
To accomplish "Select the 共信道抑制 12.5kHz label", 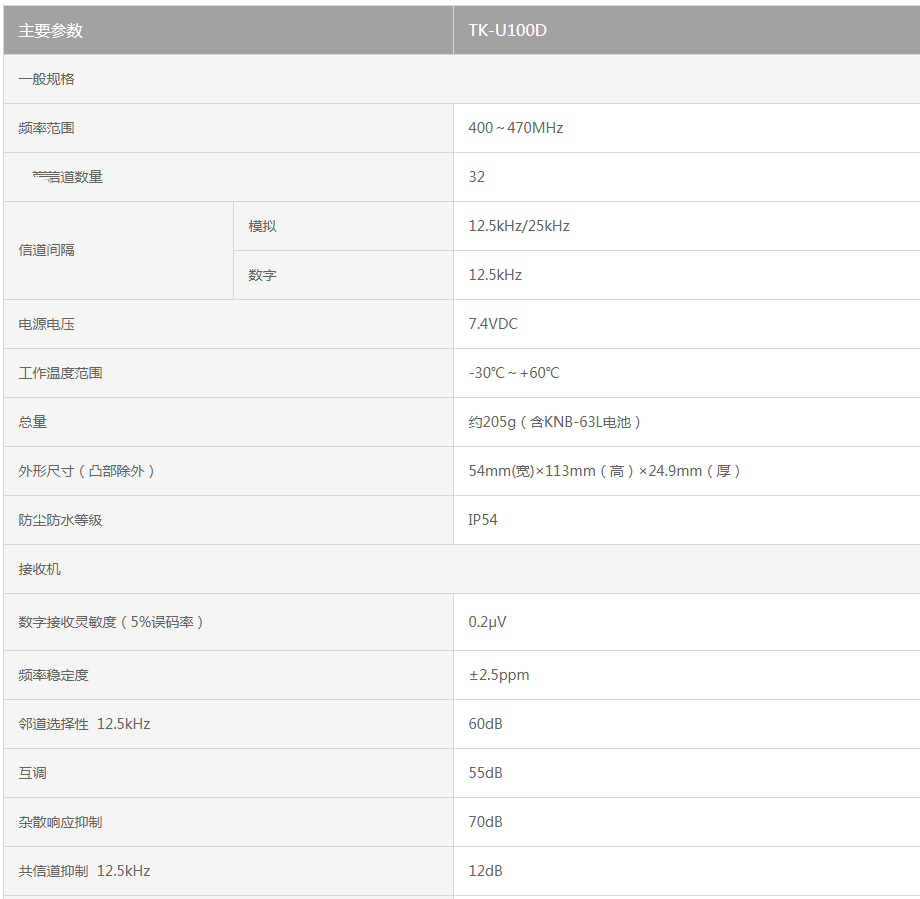I will [x=84, y=871].
